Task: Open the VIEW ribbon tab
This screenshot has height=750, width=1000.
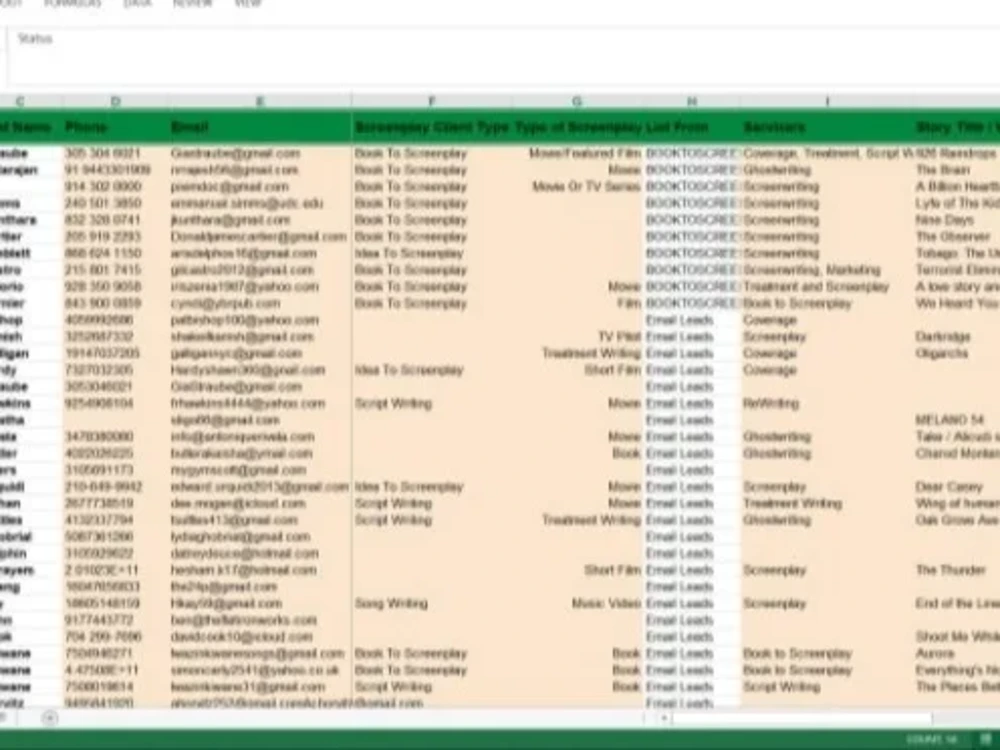Action: point(248,3)
